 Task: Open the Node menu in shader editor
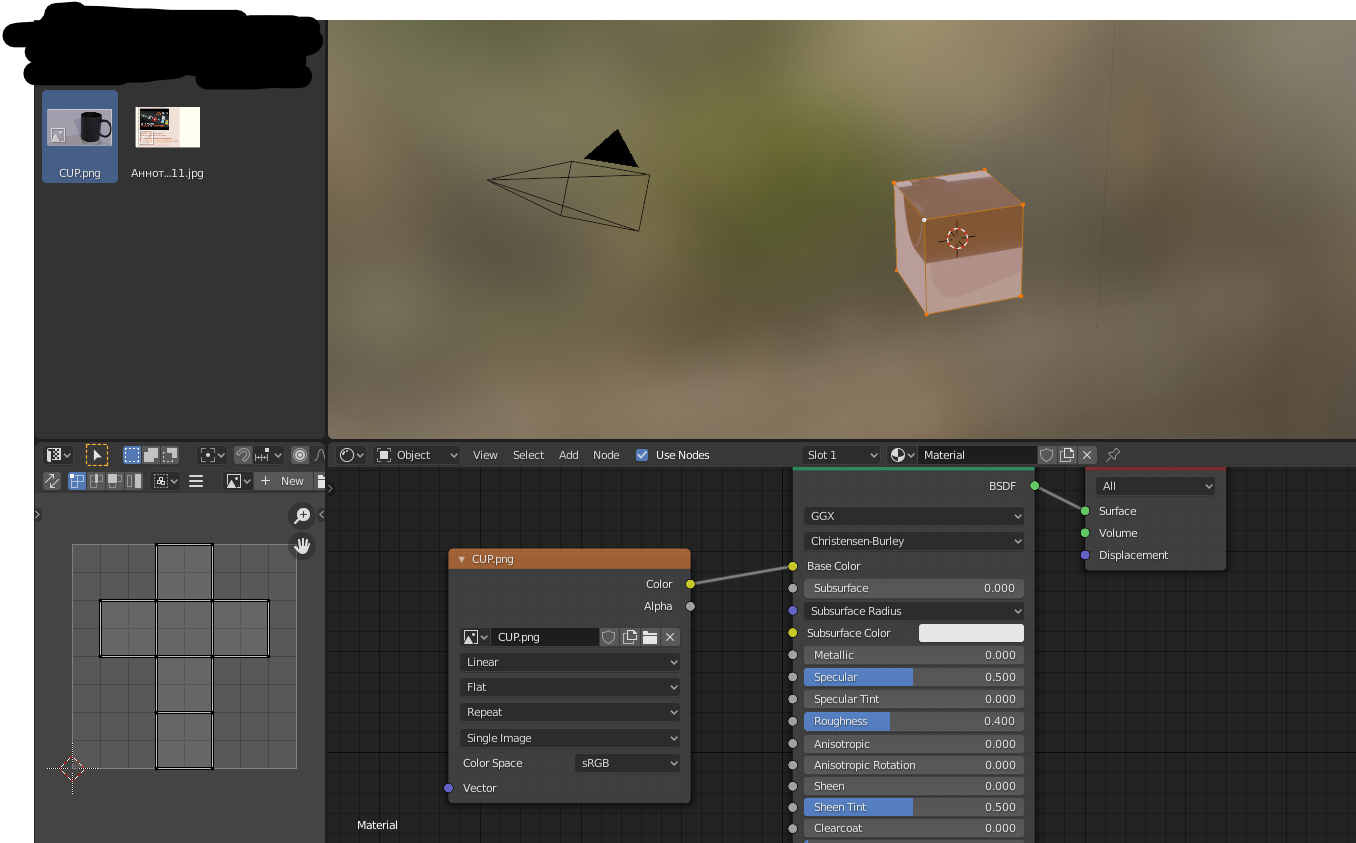click(x=606, y=455)
